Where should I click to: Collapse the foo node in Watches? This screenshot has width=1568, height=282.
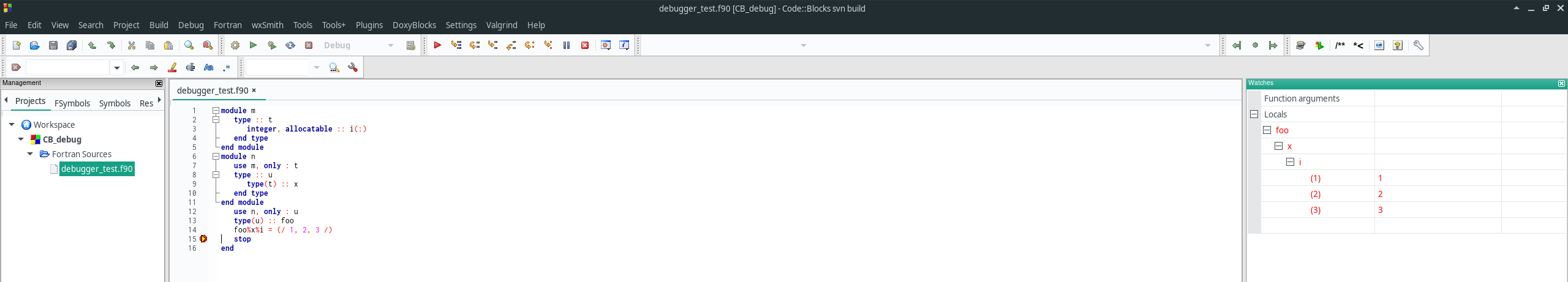(x=1267, y=130)
